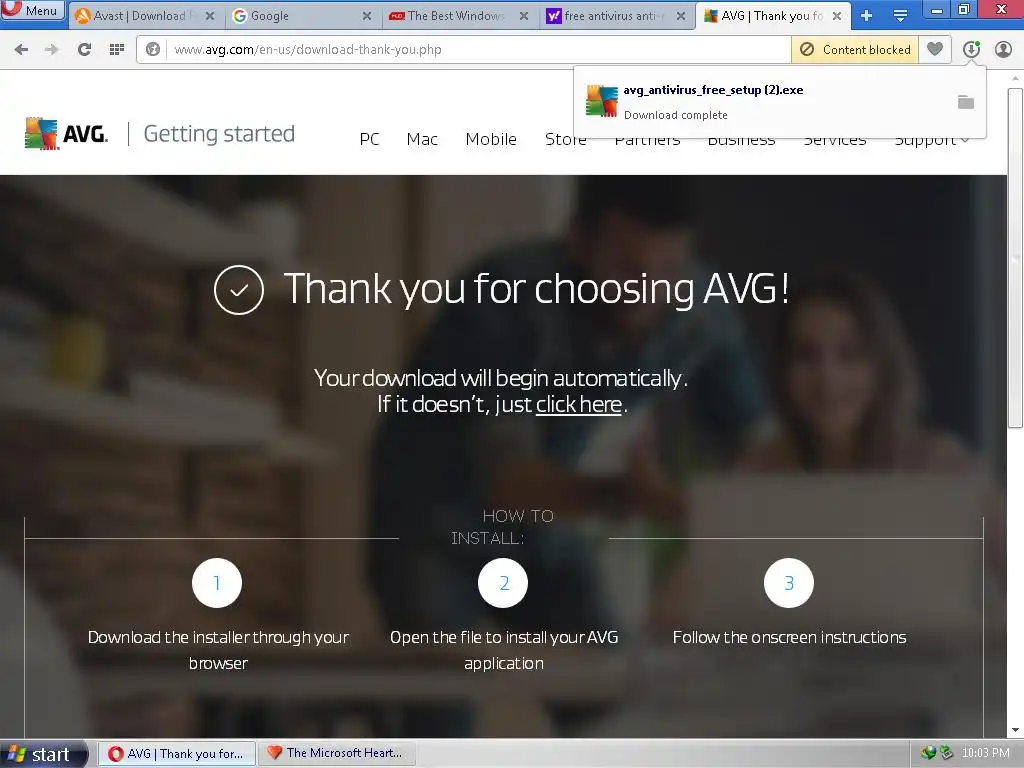Open the Mac navigation item
The image size is (1024, 768).
pyautogui.click(x=422, y=139)
